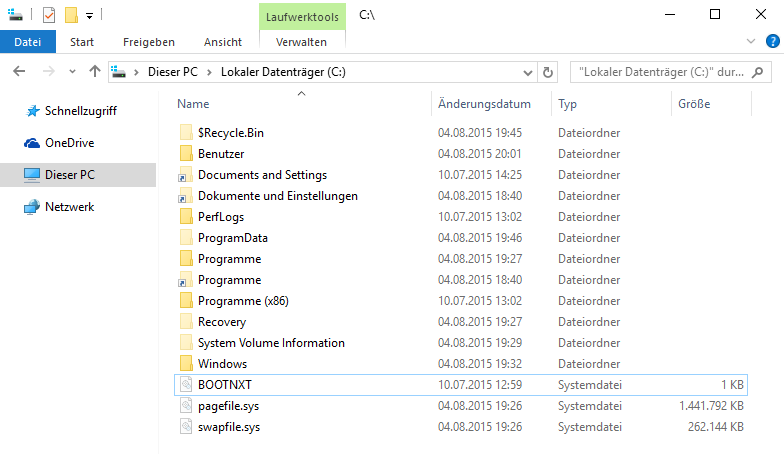This screenshot has width=784, height=454.
Task: Switch to the Freigeben ribbon tab
Action: click(x=148, y=42)
